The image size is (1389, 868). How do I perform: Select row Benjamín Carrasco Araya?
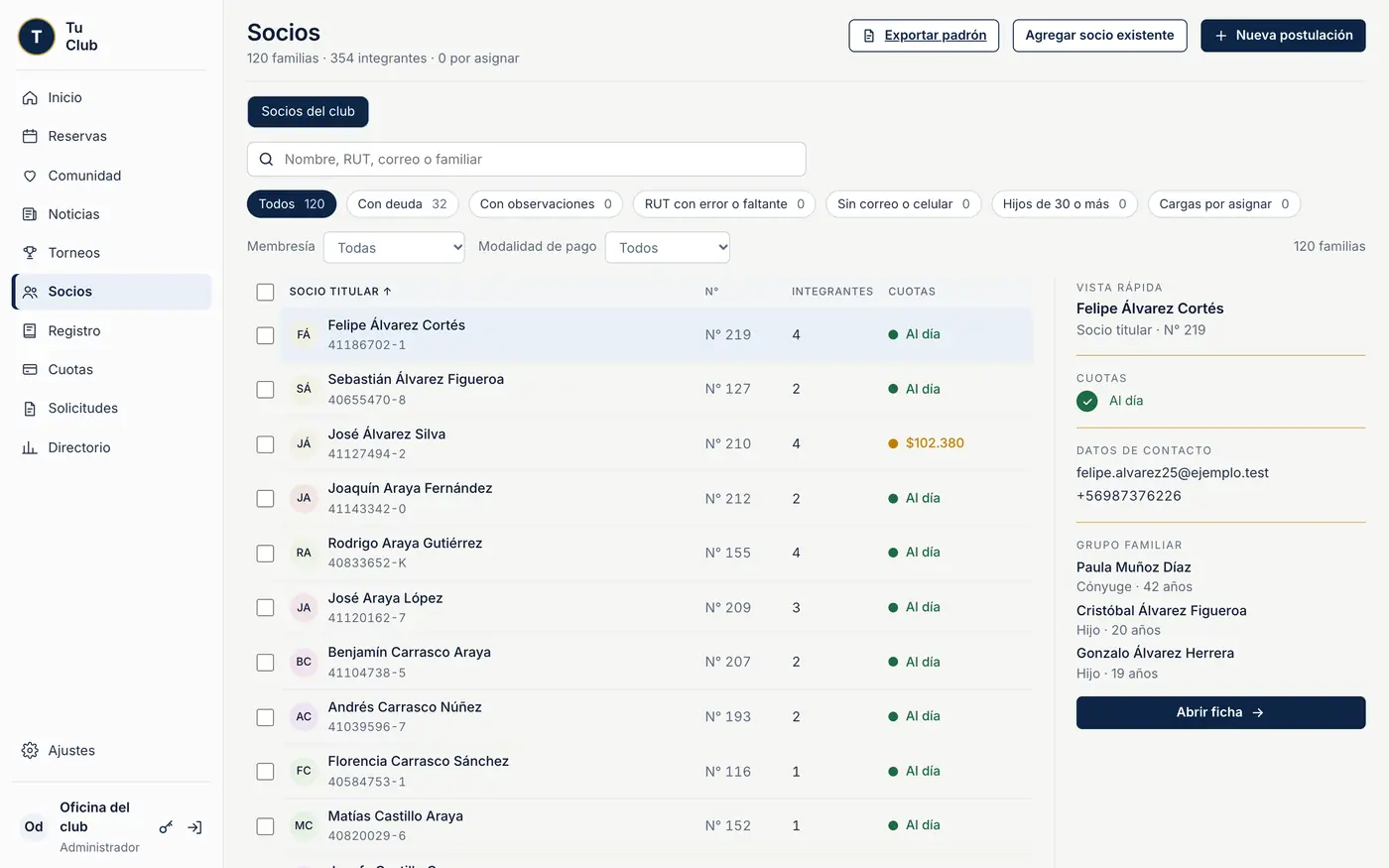pos(640,662)
